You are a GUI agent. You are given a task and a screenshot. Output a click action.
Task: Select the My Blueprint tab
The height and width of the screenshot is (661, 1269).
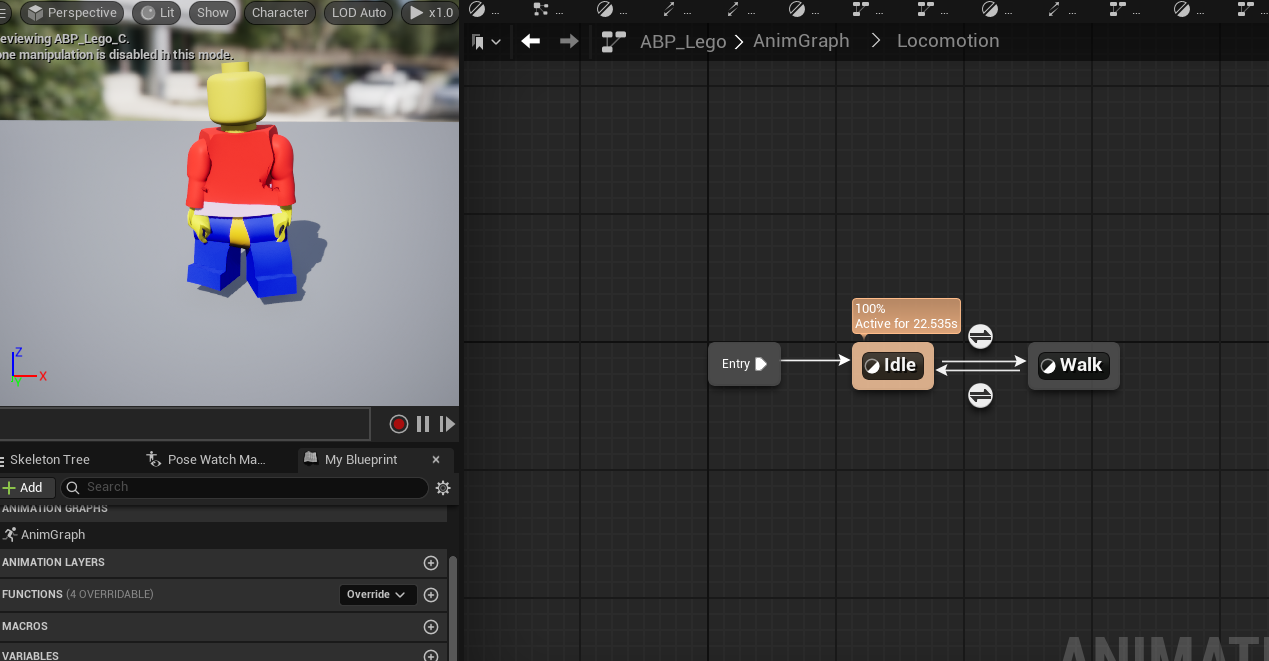tap(361, 460)
